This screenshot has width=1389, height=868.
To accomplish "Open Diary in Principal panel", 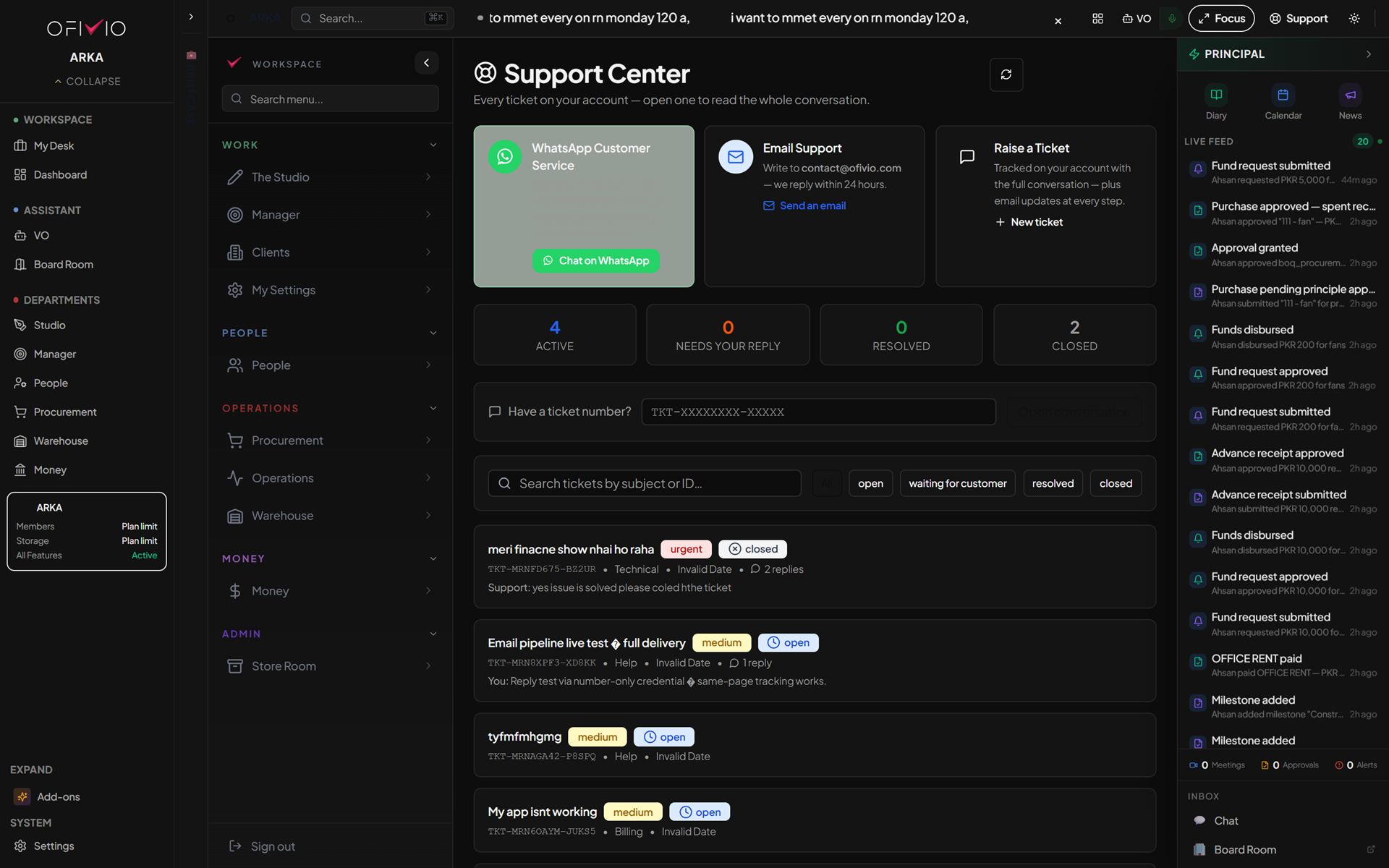I will [x=1216, y=102].
